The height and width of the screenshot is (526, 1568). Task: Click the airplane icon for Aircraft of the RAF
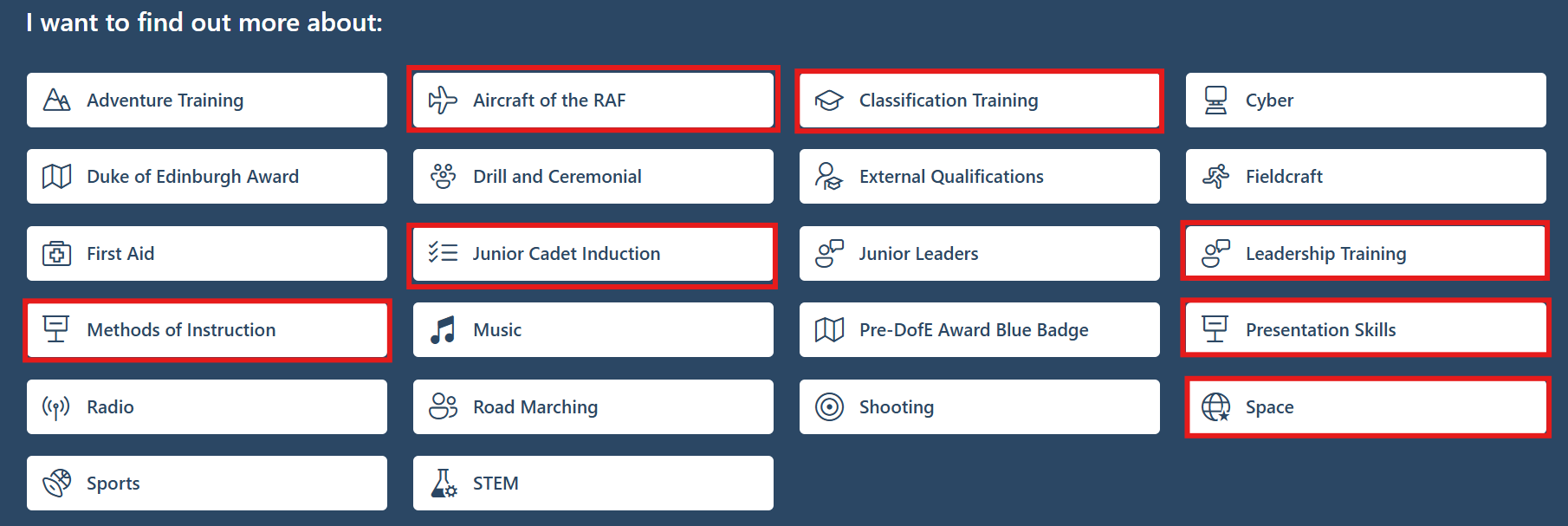[x=443, y=101]
